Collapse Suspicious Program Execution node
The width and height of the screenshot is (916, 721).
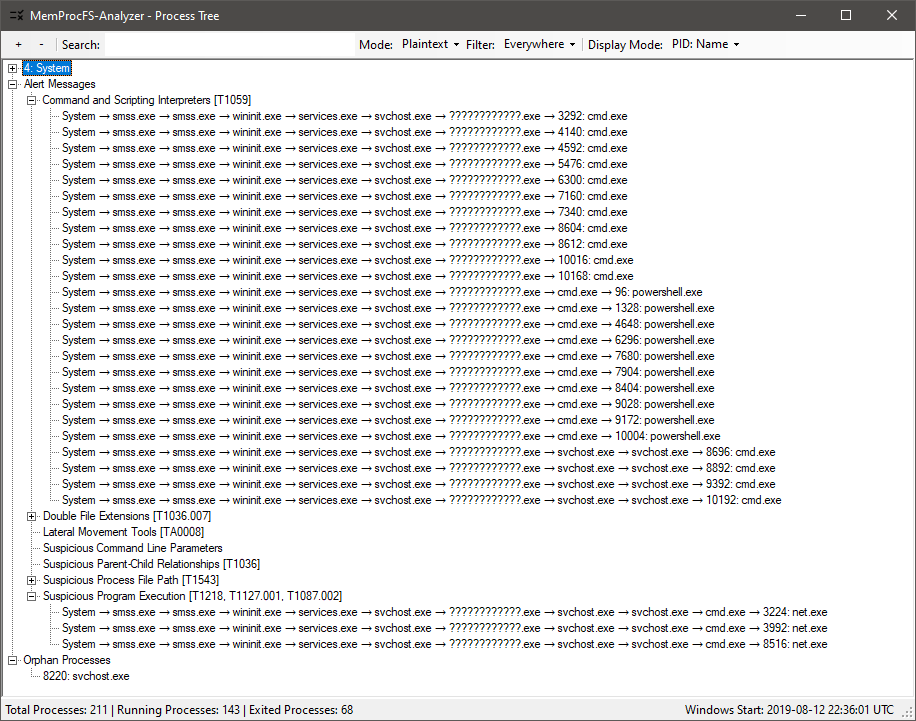[32, 597]
